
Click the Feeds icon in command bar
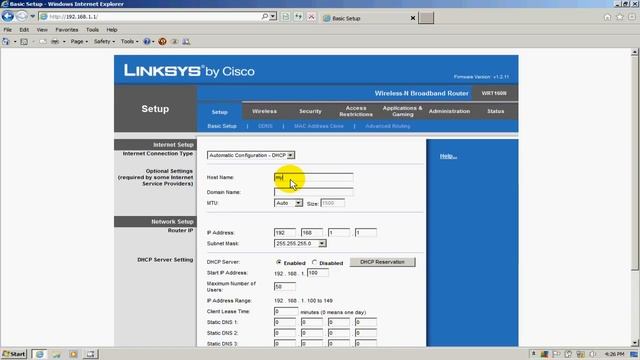[24, 42]
